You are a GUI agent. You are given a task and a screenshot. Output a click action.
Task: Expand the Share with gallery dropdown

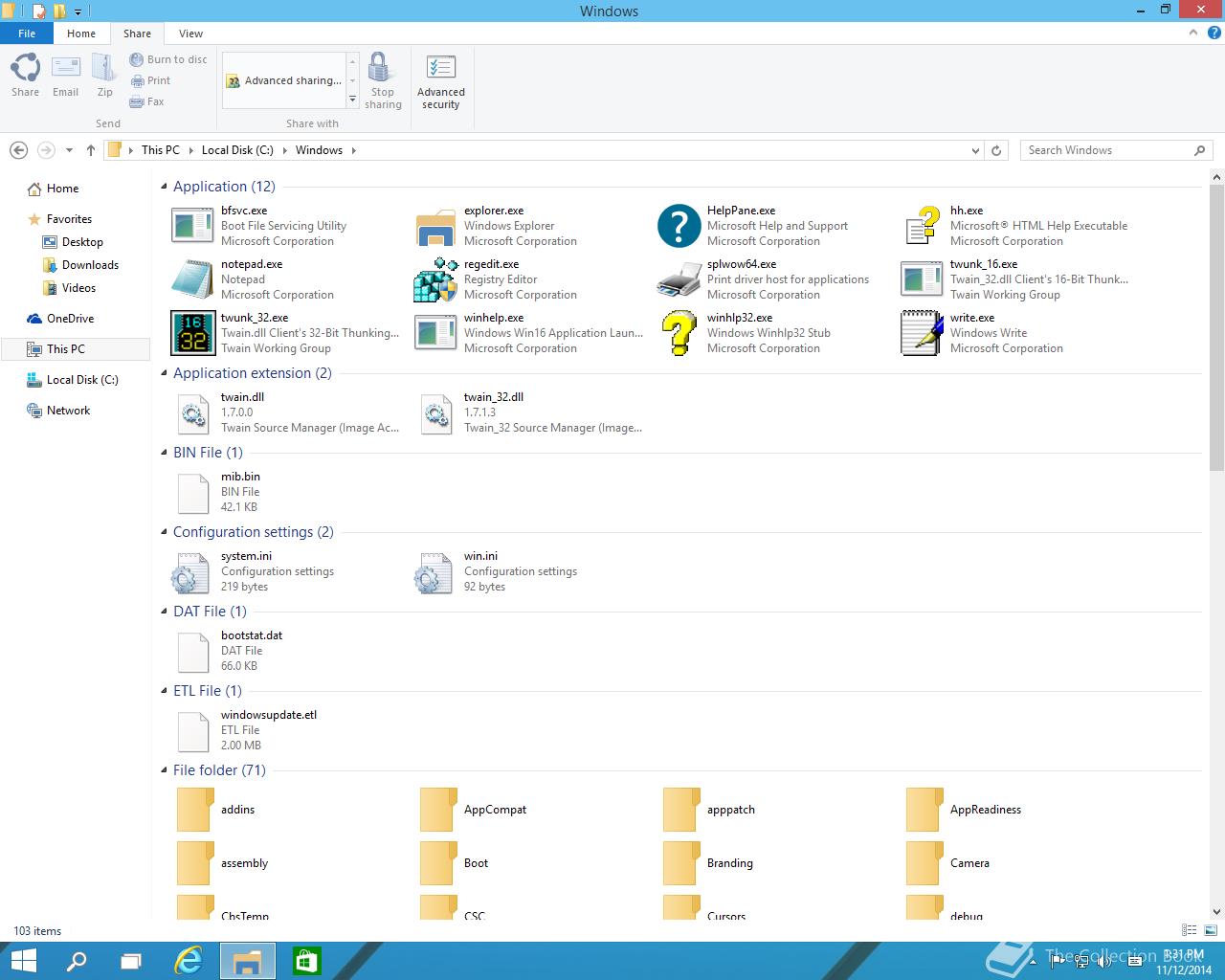[x=352, y=100]
